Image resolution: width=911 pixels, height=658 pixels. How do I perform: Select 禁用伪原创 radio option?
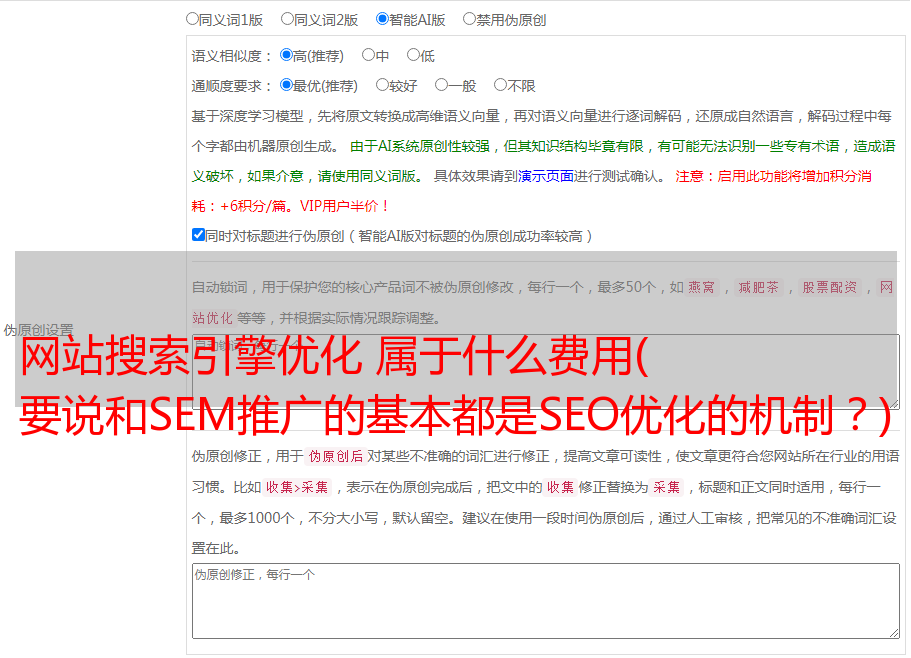(469, 19)
